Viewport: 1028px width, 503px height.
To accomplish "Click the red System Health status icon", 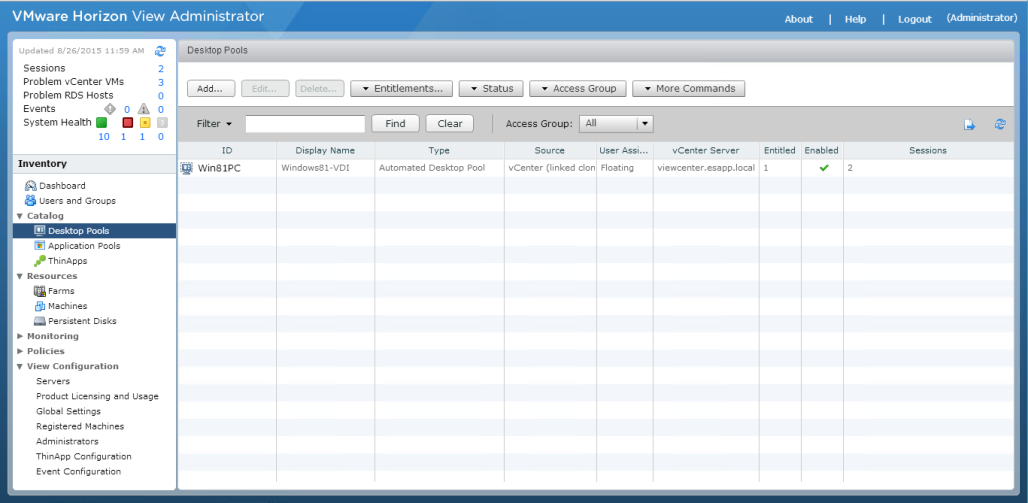I will [128, 123].
